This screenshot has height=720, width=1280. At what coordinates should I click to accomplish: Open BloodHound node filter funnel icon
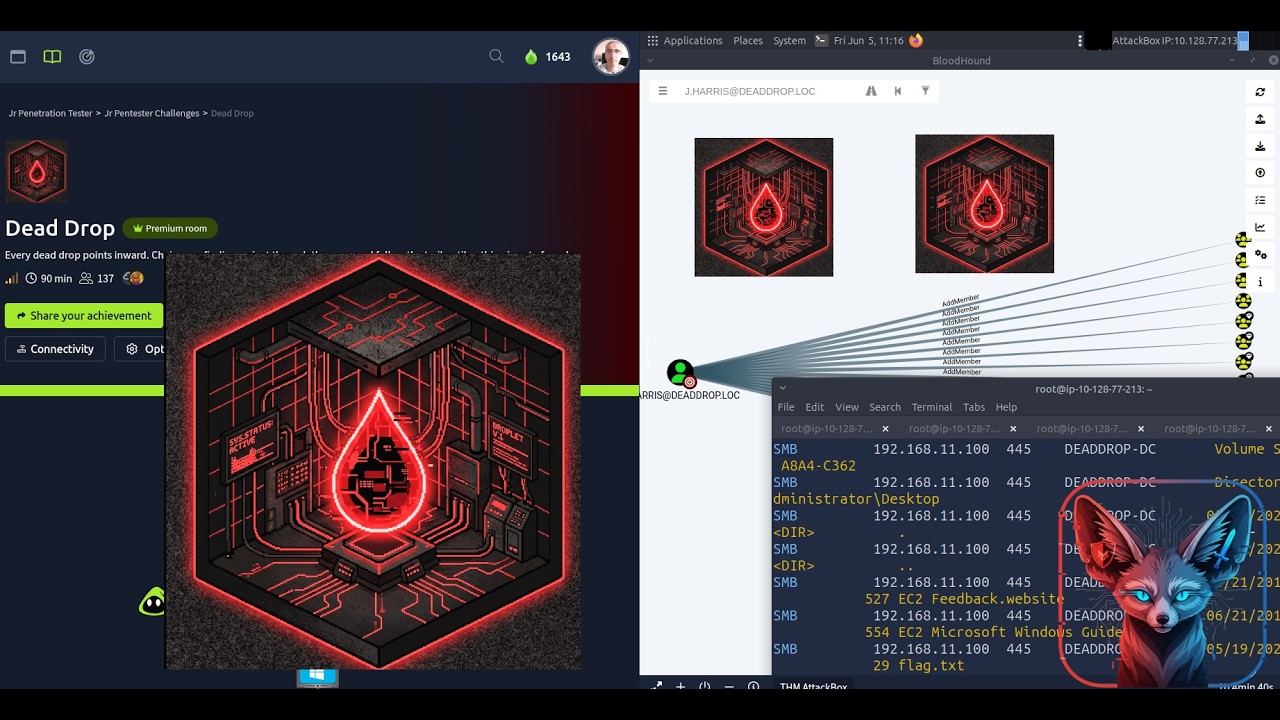pyautogui.click(x=925, y=91)
